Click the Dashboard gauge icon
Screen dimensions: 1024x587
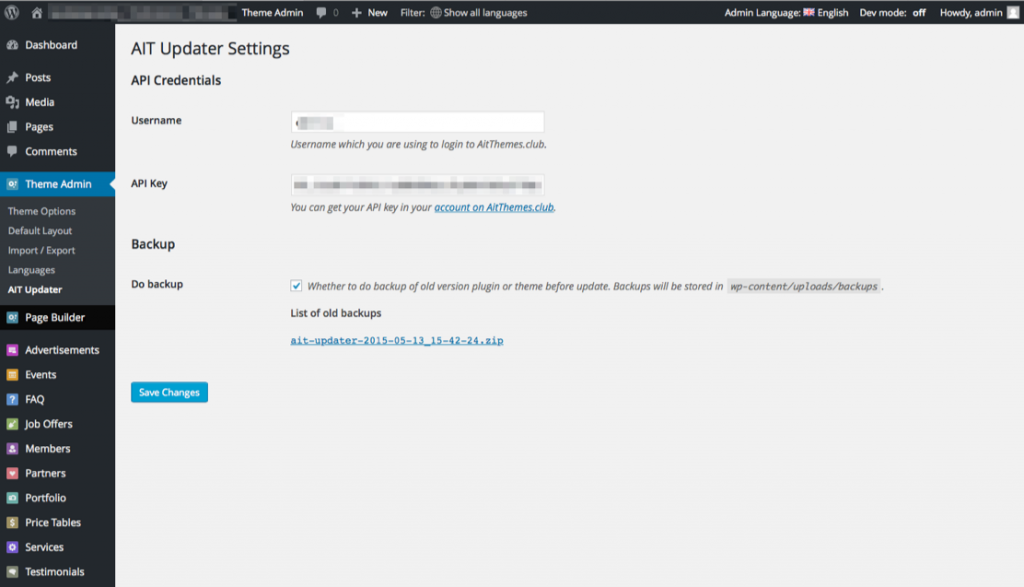12,45
